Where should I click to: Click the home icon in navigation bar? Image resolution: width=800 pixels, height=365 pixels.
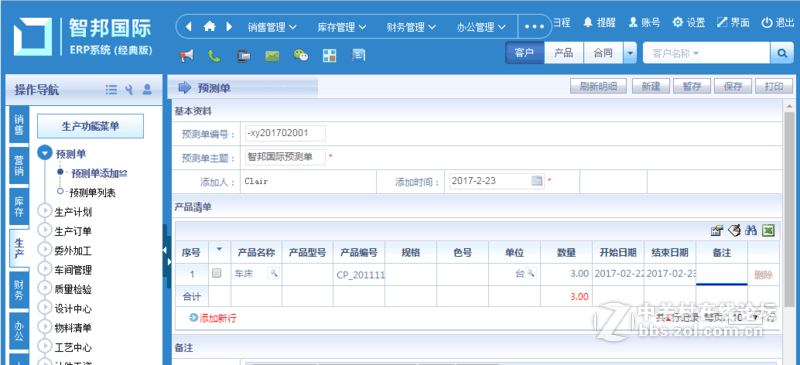pyautogui.click(x=209, y=26)
